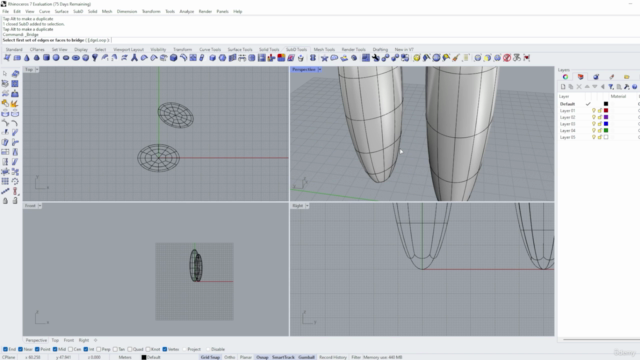Select the SubD cylinder tool icon
The image size is (640, 360).
(46, 58)
